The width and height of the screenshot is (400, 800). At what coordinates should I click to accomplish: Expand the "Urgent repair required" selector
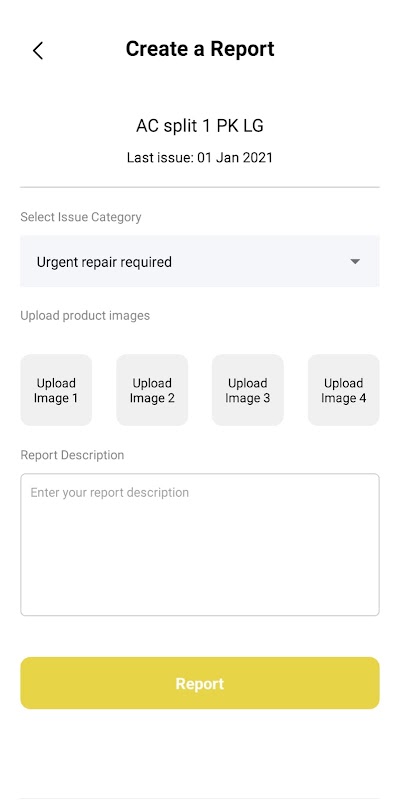(x=200, y=261)
